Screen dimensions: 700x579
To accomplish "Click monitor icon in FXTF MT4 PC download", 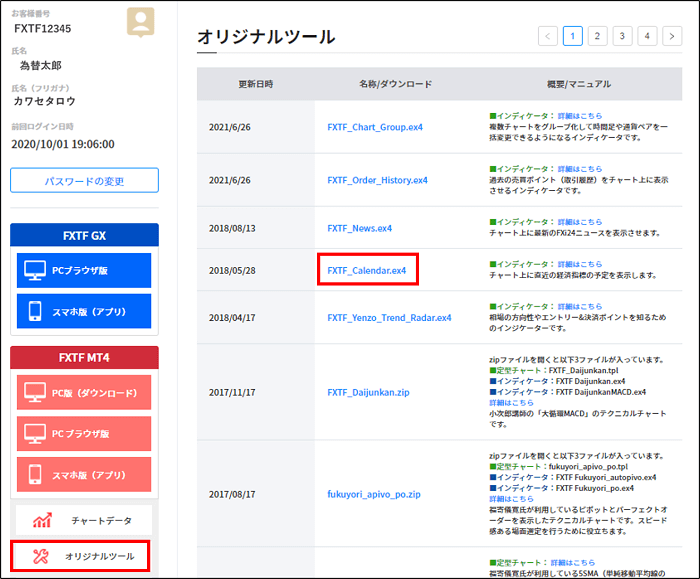I will (36, 393).
